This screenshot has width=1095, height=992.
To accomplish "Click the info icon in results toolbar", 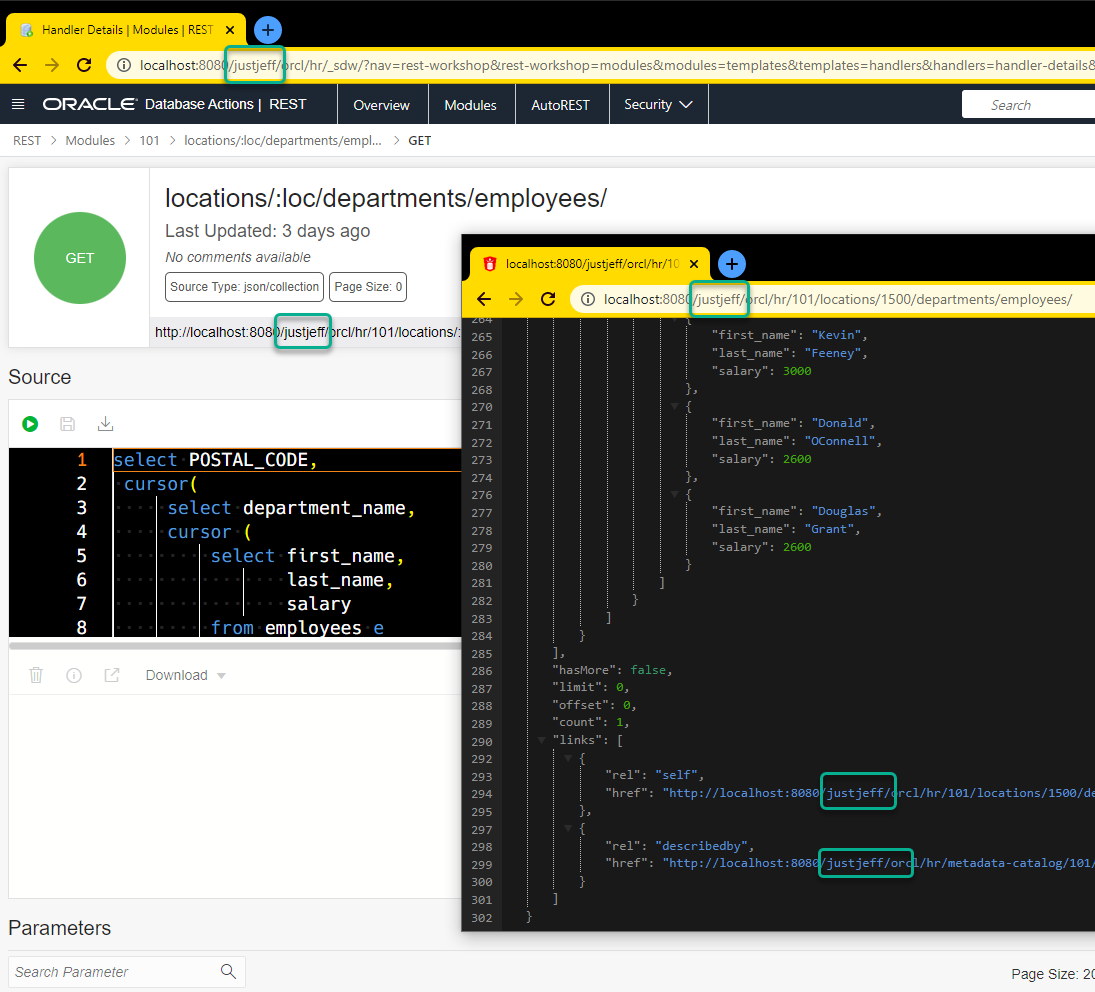I will coord(74,675).
